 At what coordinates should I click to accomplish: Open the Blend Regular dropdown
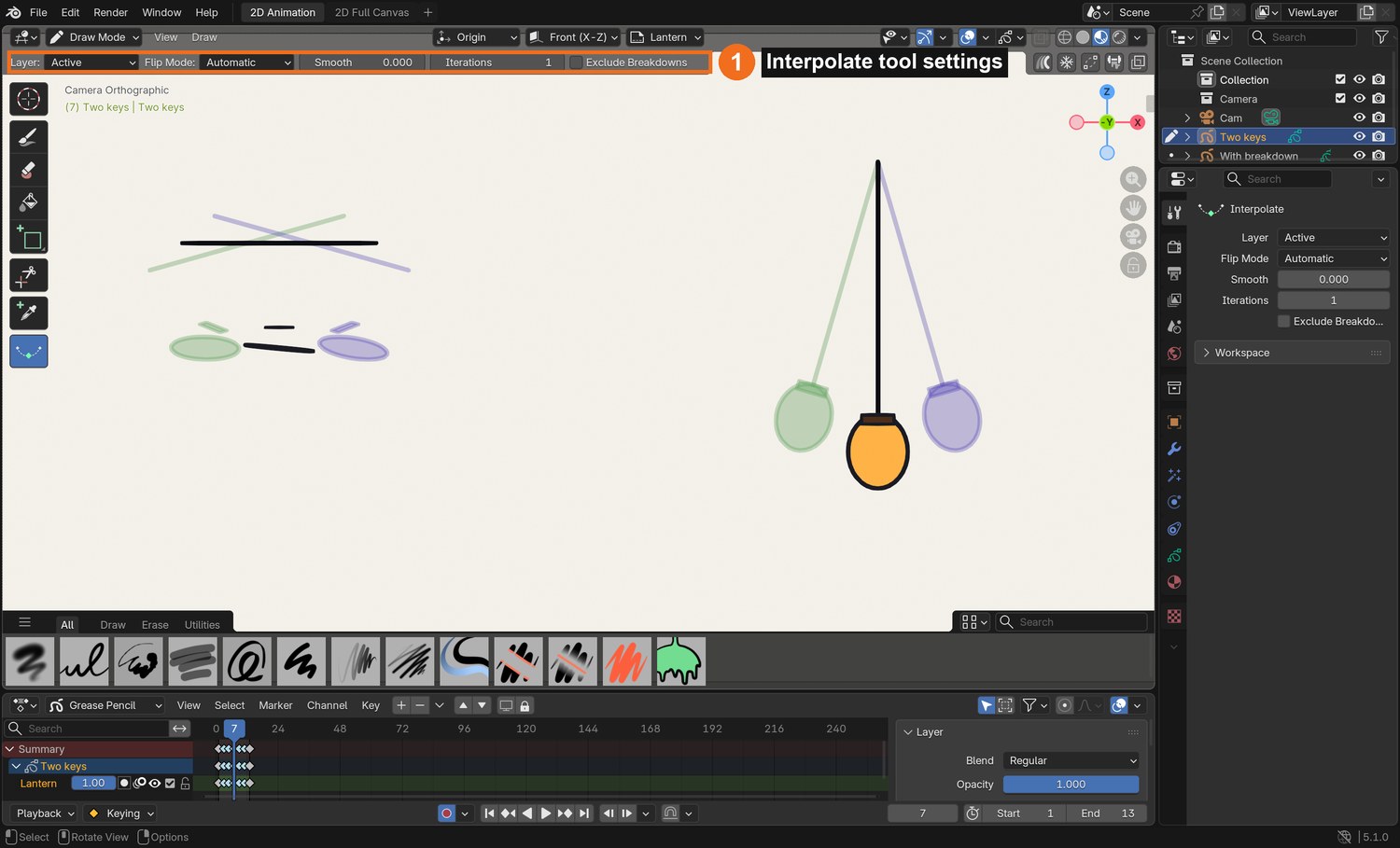pyautogui.click(x=1071, y=760)
